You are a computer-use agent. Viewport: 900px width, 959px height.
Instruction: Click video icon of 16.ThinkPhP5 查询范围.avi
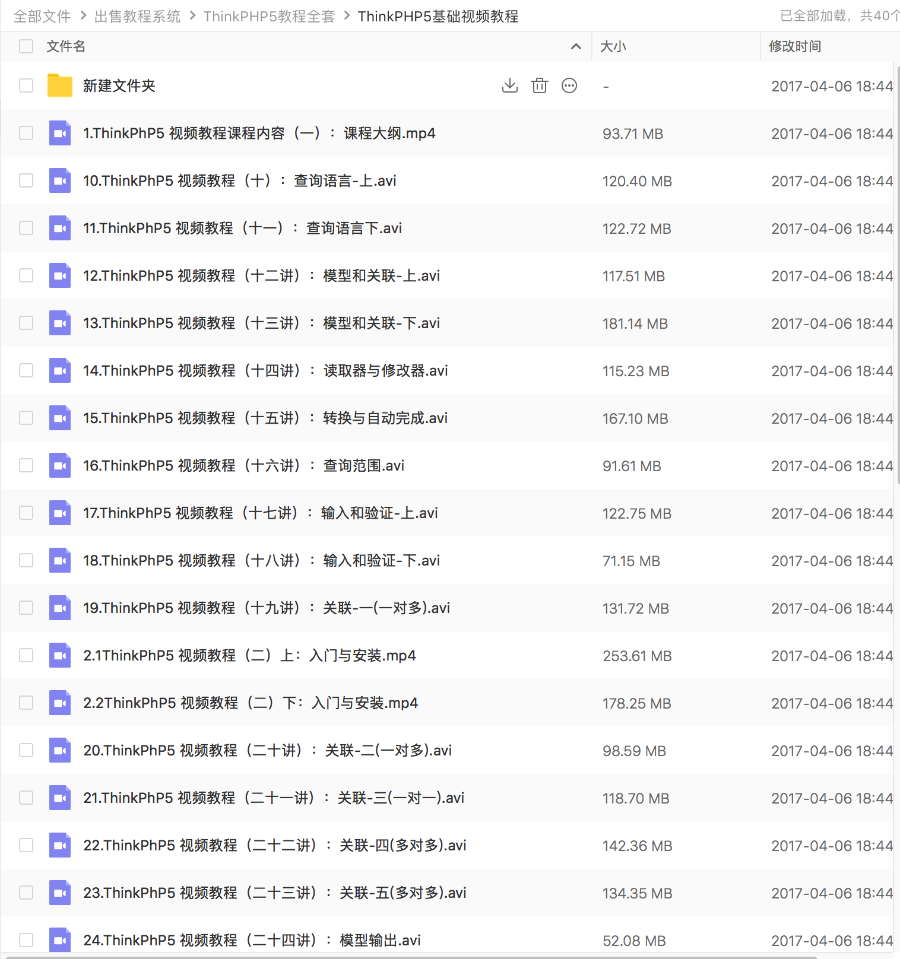pyautogui.click(x=60, y=465)
